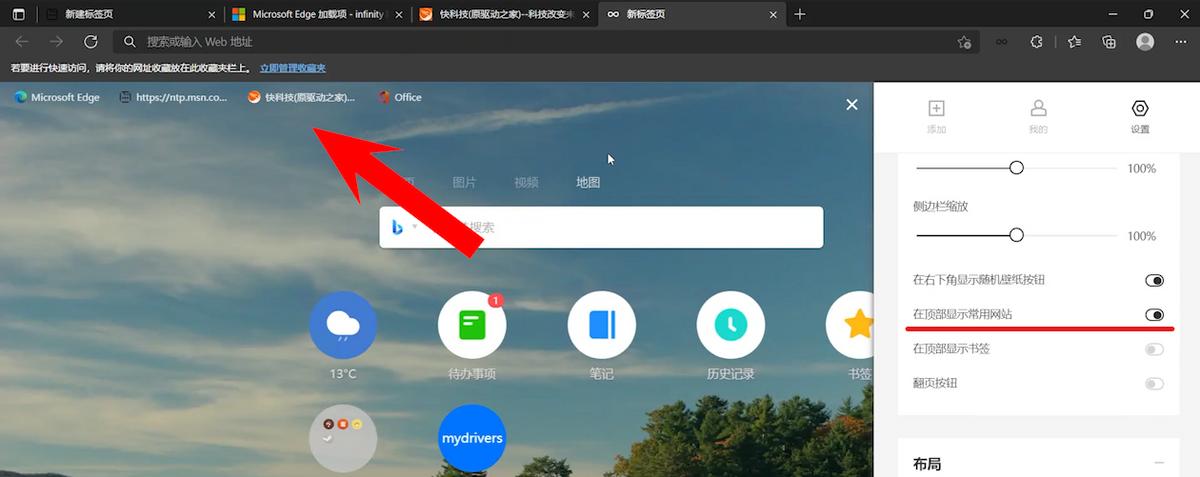The width and height of the screenshot is (1200, 477).
Task: Open the Edge settings and more menu
Action: (x=1180, y=42)
